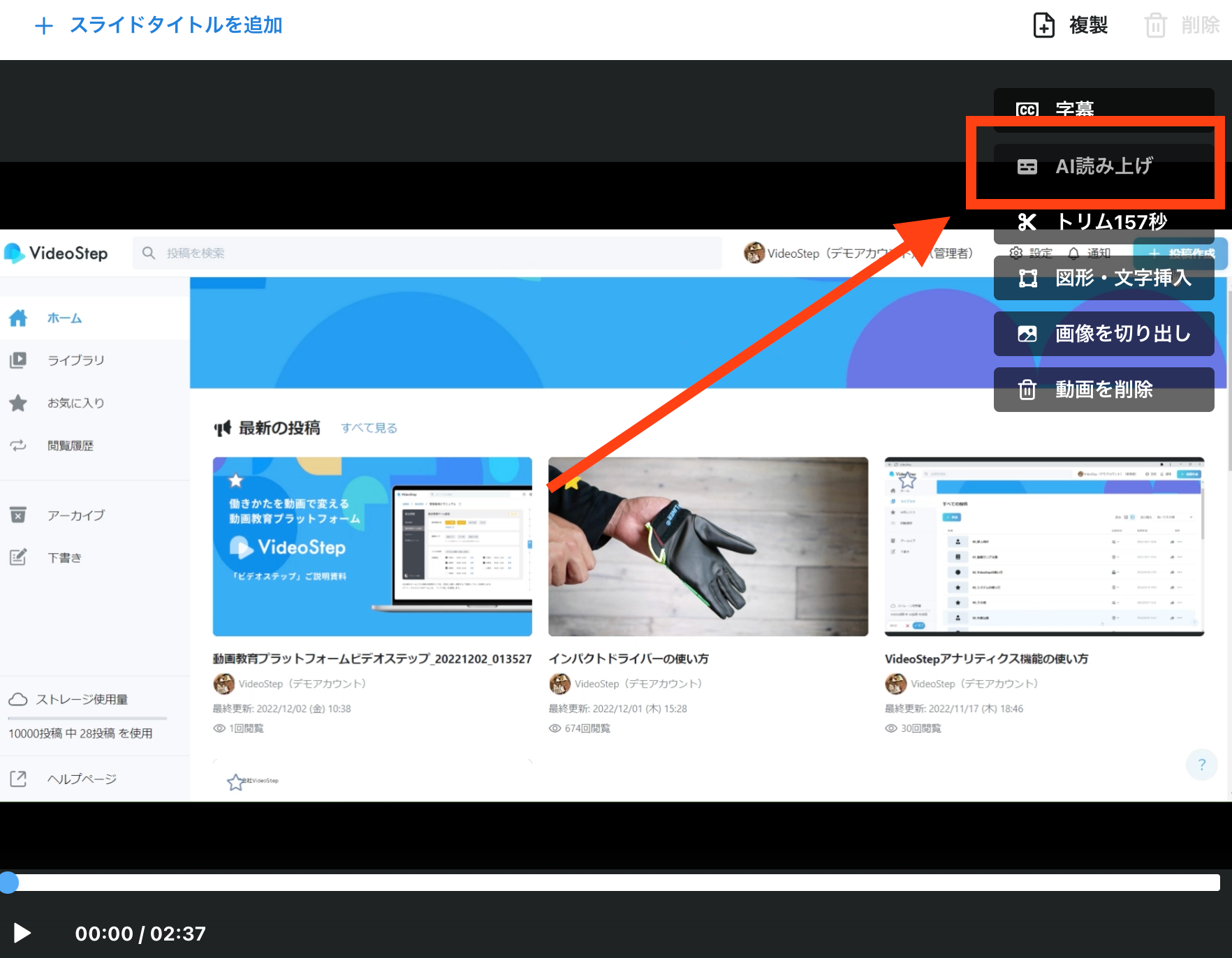The width and height of the screenshot is (1232, 958).
Task: Toggle the favorite star on the 動画教育プラットフォーム thumbnail
Action: 236,480
